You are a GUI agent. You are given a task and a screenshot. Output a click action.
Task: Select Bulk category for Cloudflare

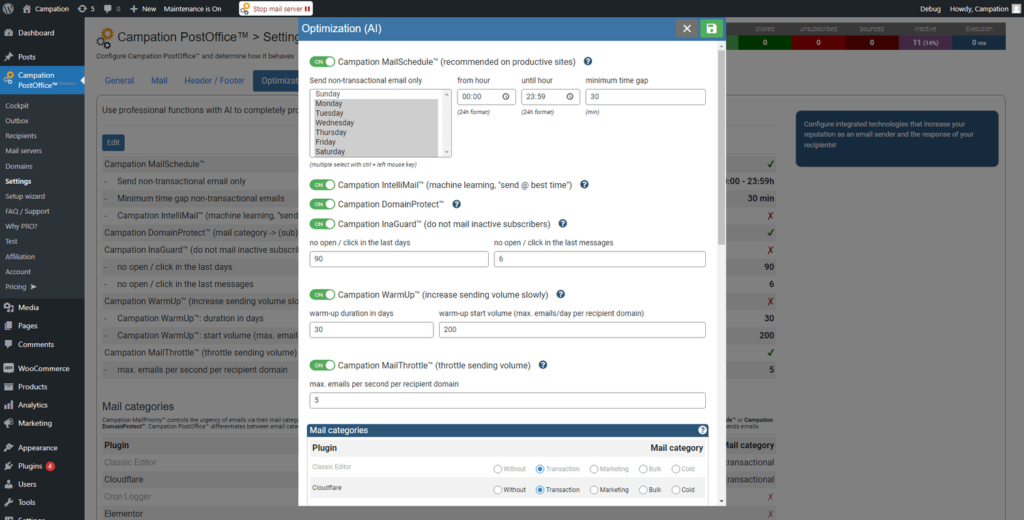[643, 490]
